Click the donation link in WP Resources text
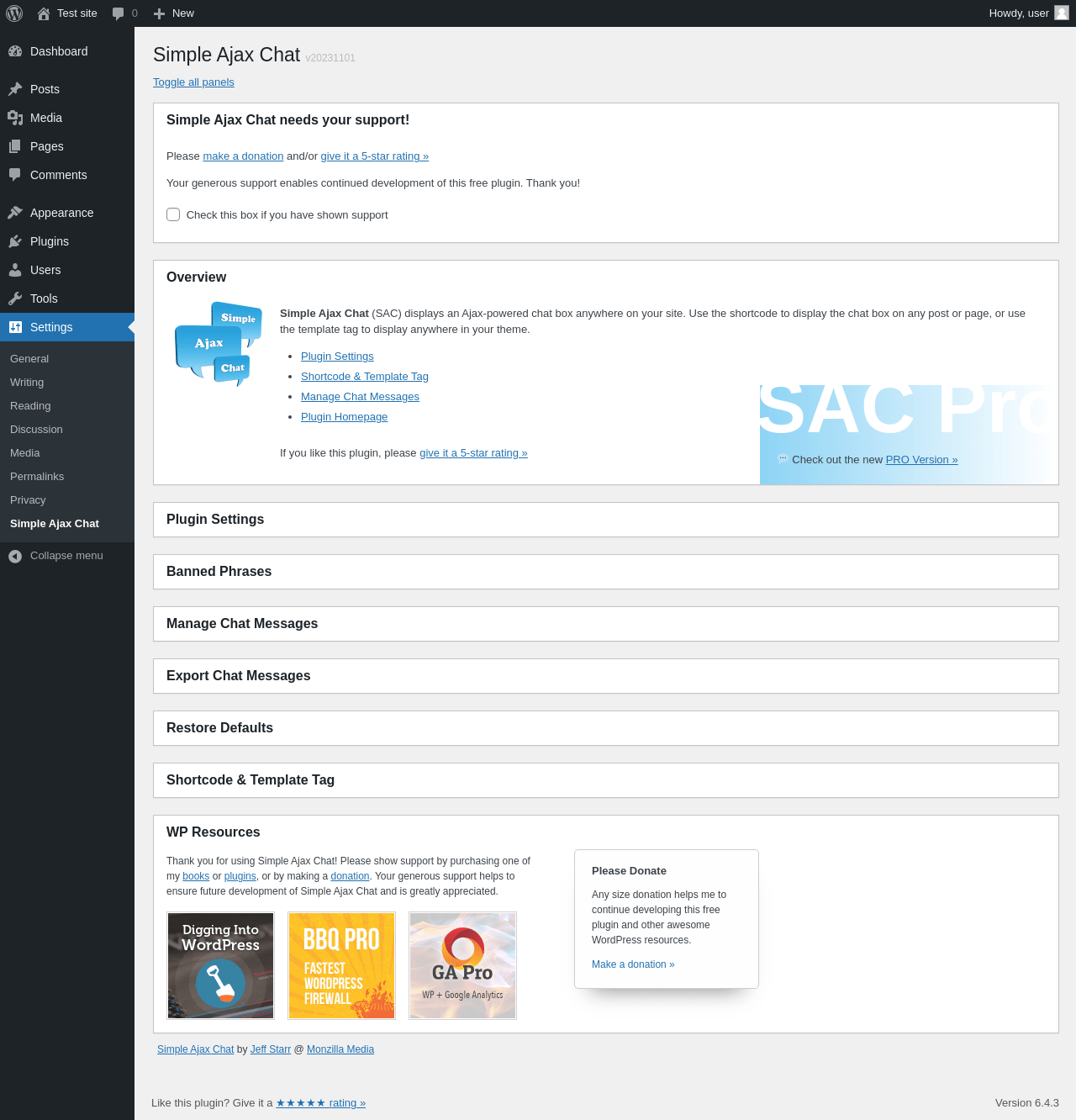 [350, 876]
